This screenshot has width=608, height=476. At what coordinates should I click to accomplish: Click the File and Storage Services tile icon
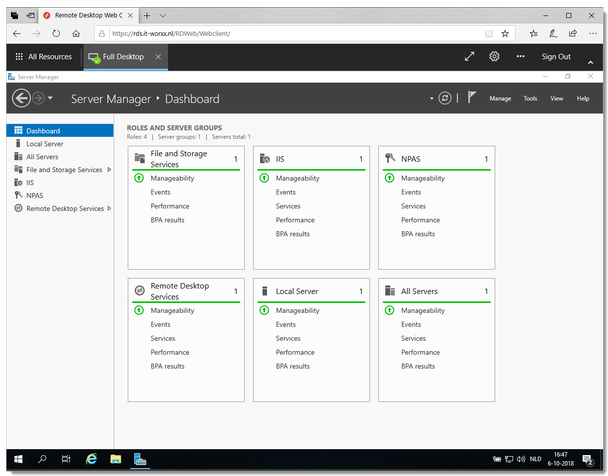[x=140, y=158]
